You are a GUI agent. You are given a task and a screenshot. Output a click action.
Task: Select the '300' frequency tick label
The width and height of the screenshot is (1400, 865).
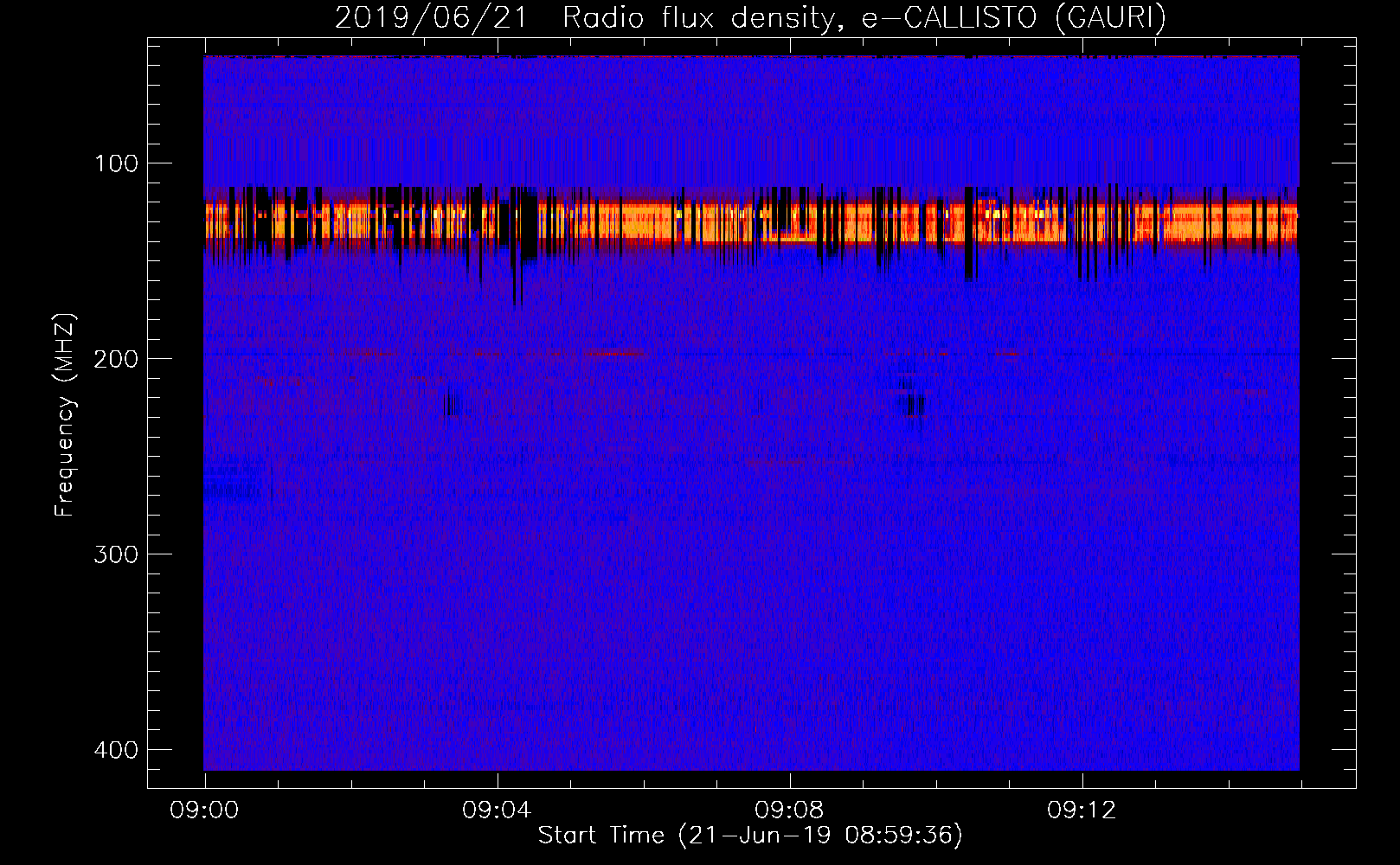116,554
